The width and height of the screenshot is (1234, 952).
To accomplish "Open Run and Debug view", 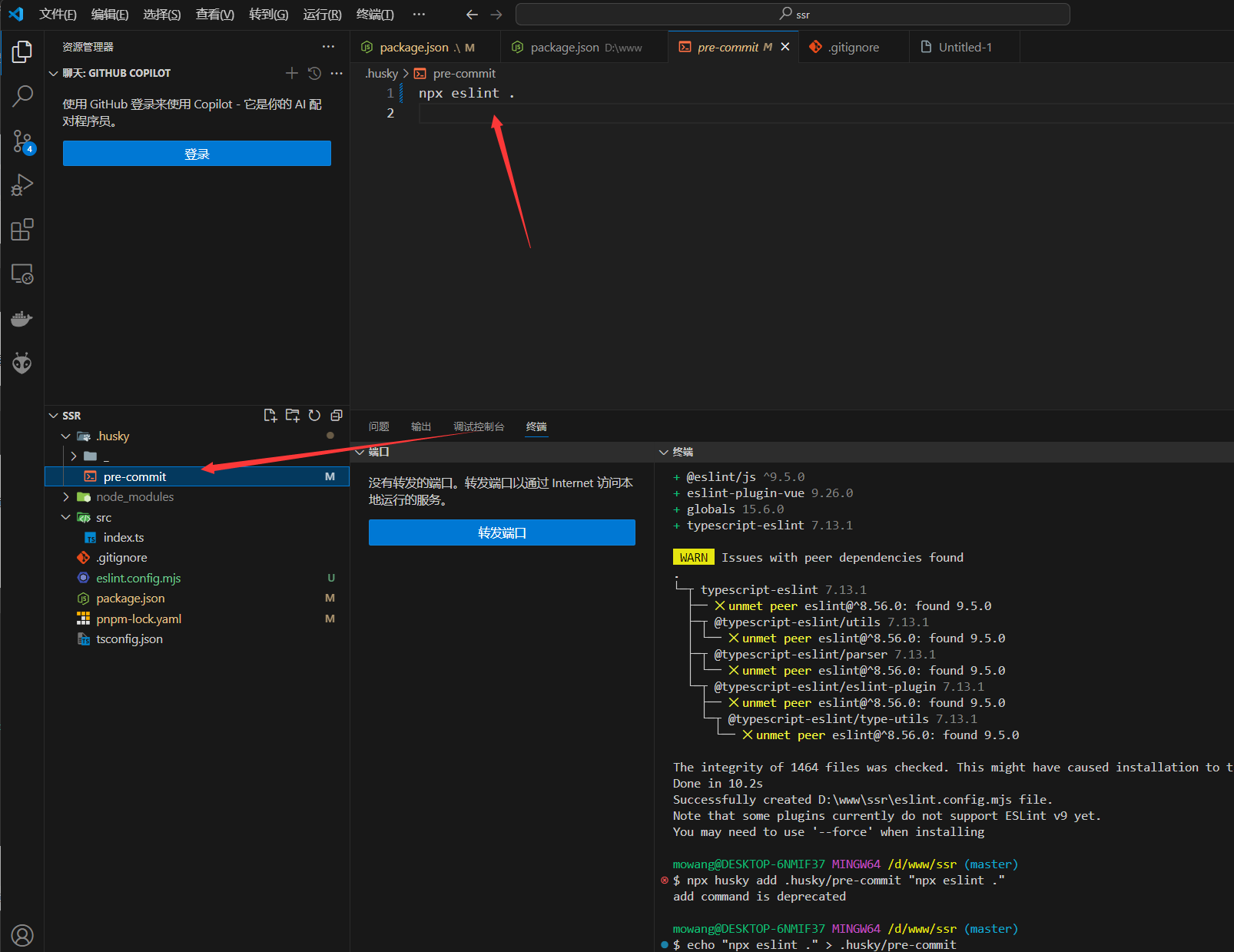I will click(x=22, y=185).
